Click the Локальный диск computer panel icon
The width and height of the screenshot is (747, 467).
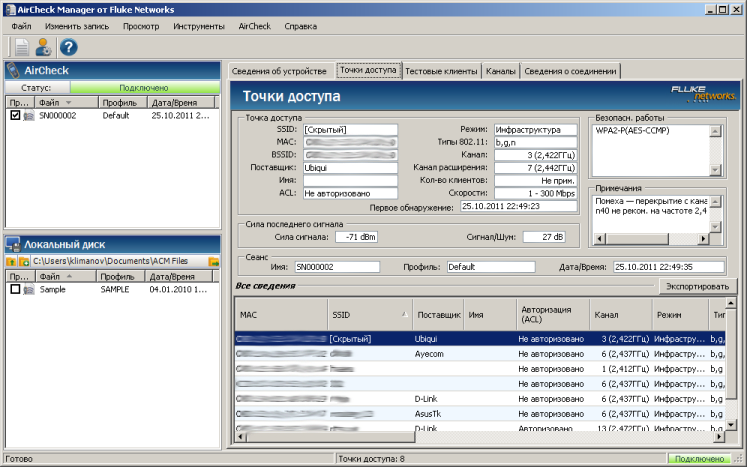click(13, 244)
